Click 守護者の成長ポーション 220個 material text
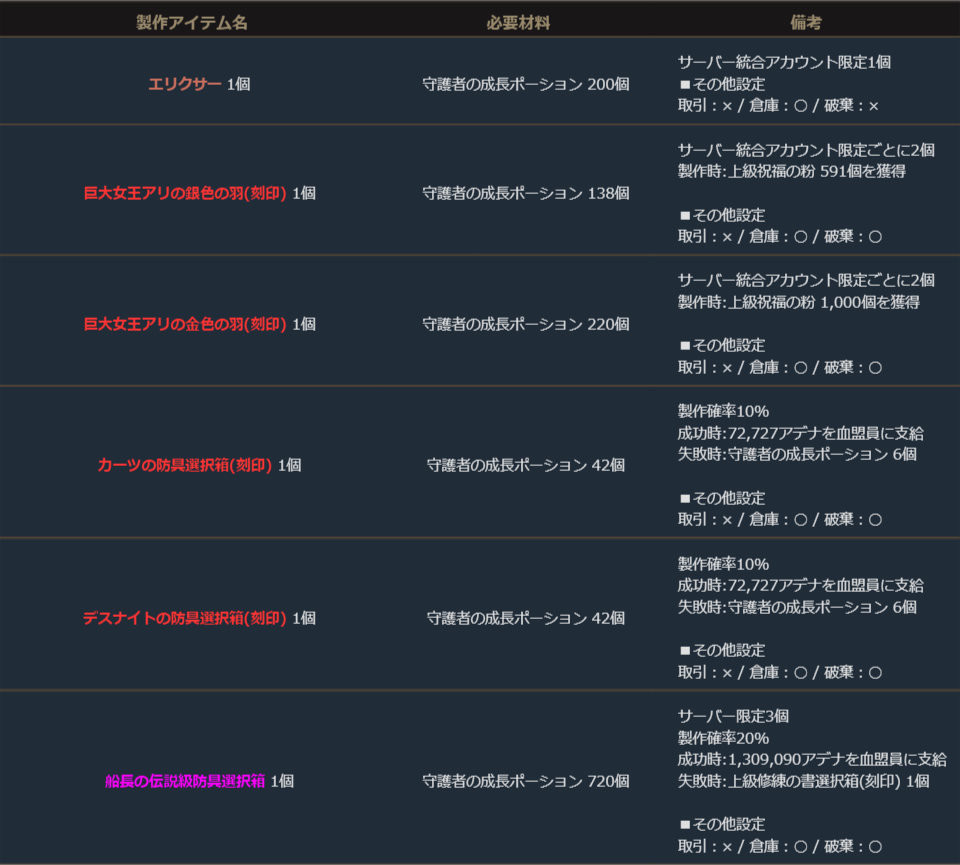Viewport: 960px width, 865px height. (x=526, y=324)
